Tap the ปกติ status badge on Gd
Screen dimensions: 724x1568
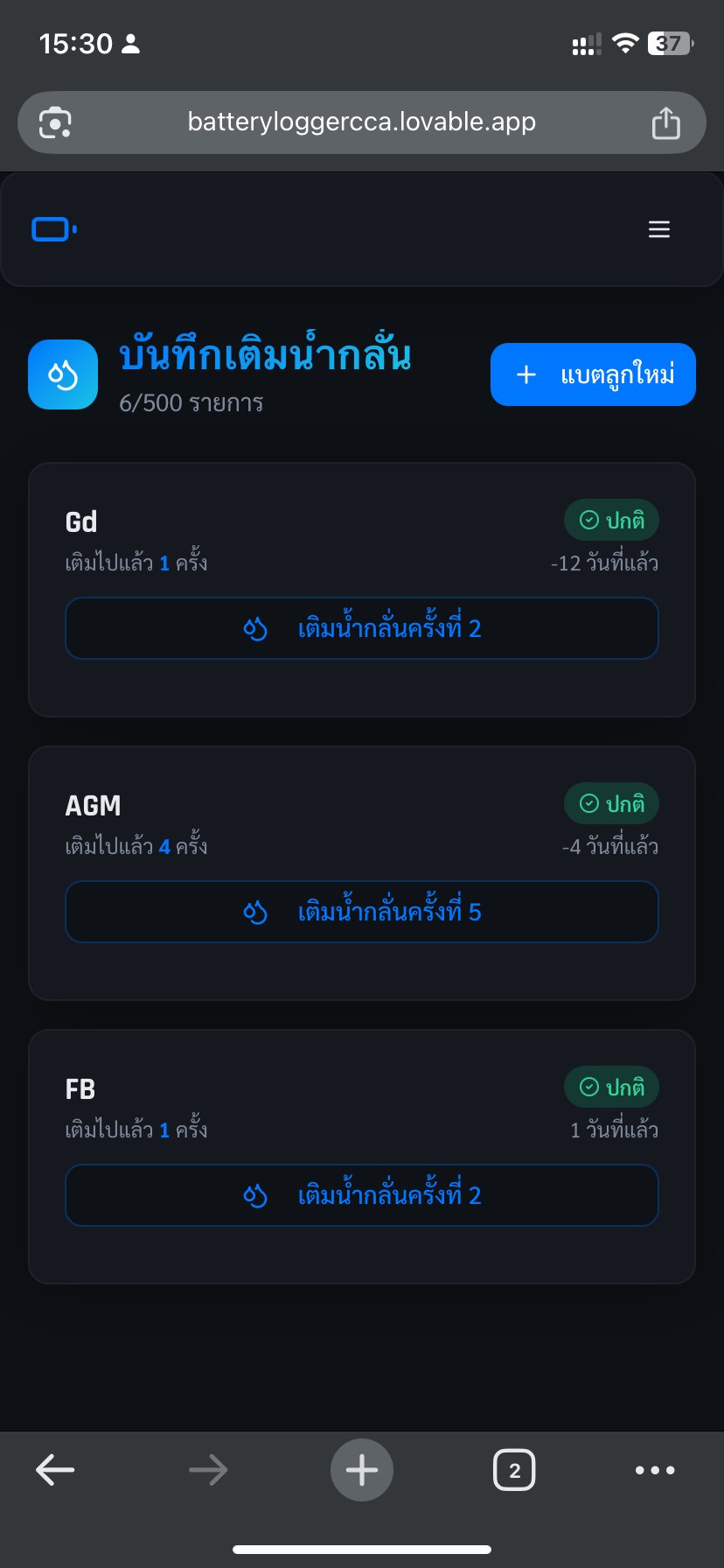point(611,521)
